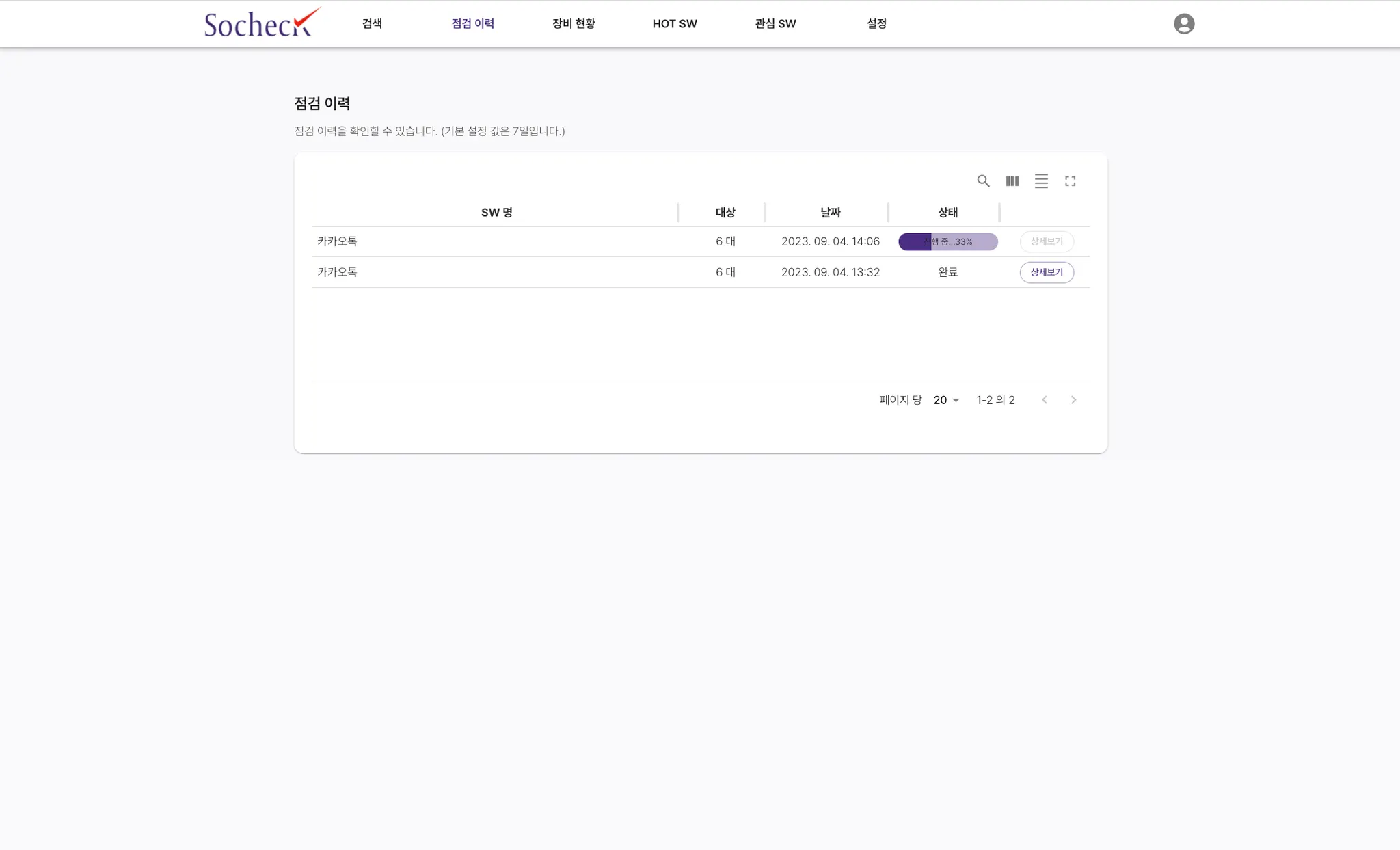Click the SW 명 column header
Screen dimensions: 1400x850
[496, 213]
